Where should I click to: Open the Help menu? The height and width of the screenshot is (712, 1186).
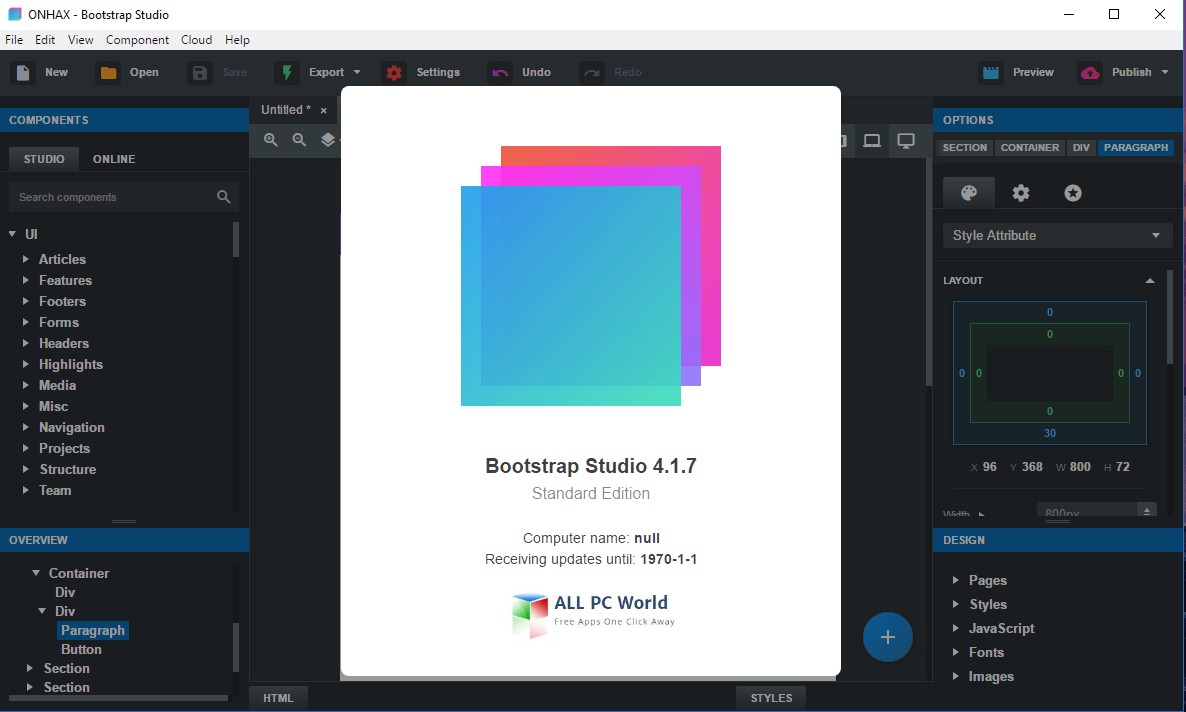point(238,40)
